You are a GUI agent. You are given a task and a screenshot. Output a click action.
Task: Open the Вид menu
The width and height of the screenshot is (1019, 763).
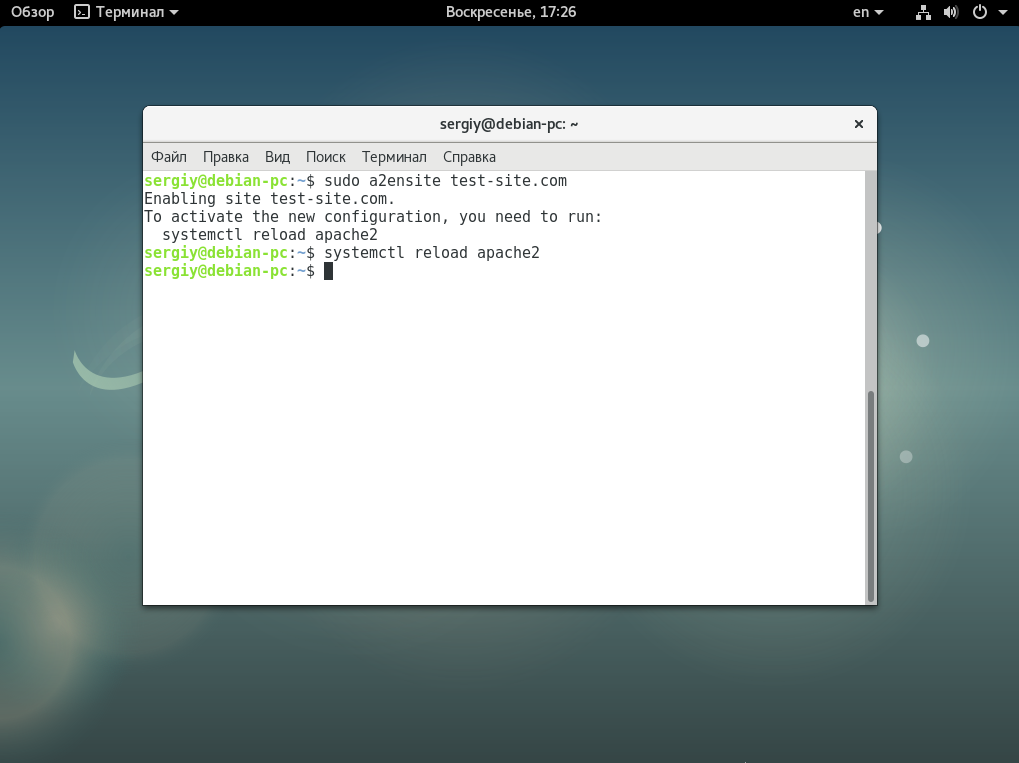click(277, 157)
